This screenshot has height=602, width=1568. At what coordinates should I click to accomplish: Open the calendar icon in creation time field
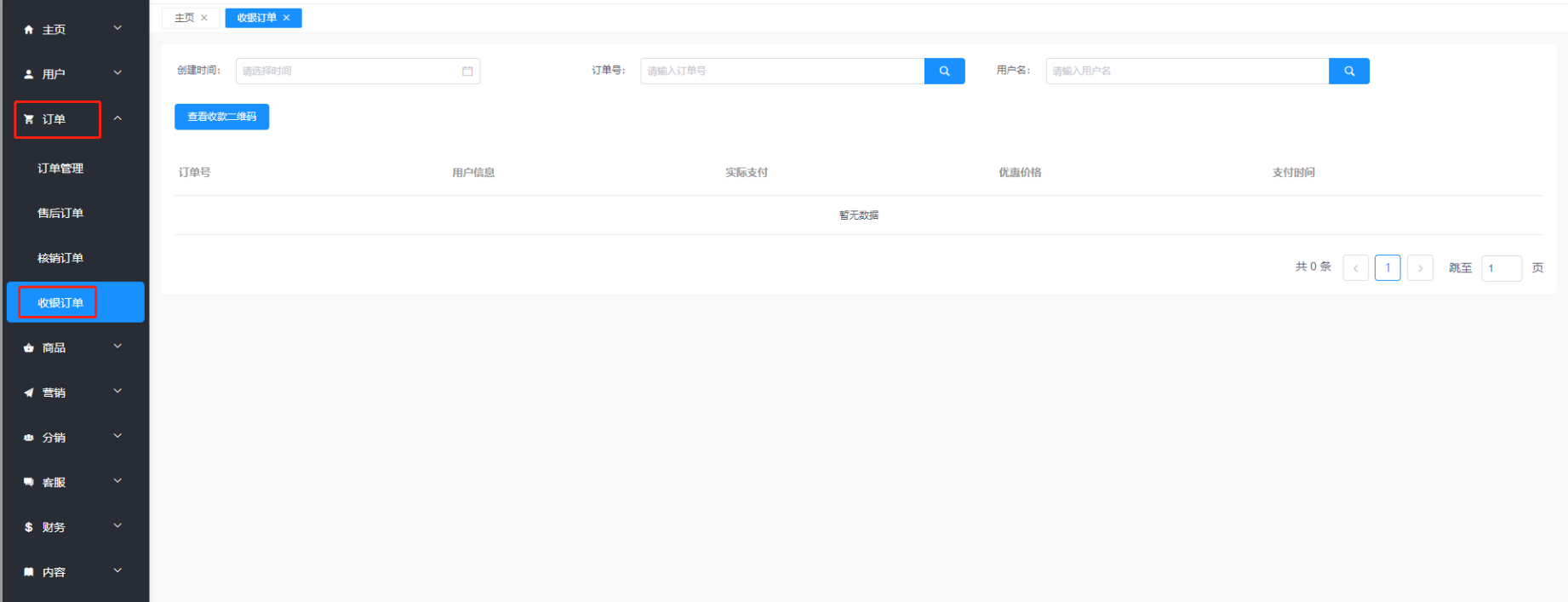[467, 72]
